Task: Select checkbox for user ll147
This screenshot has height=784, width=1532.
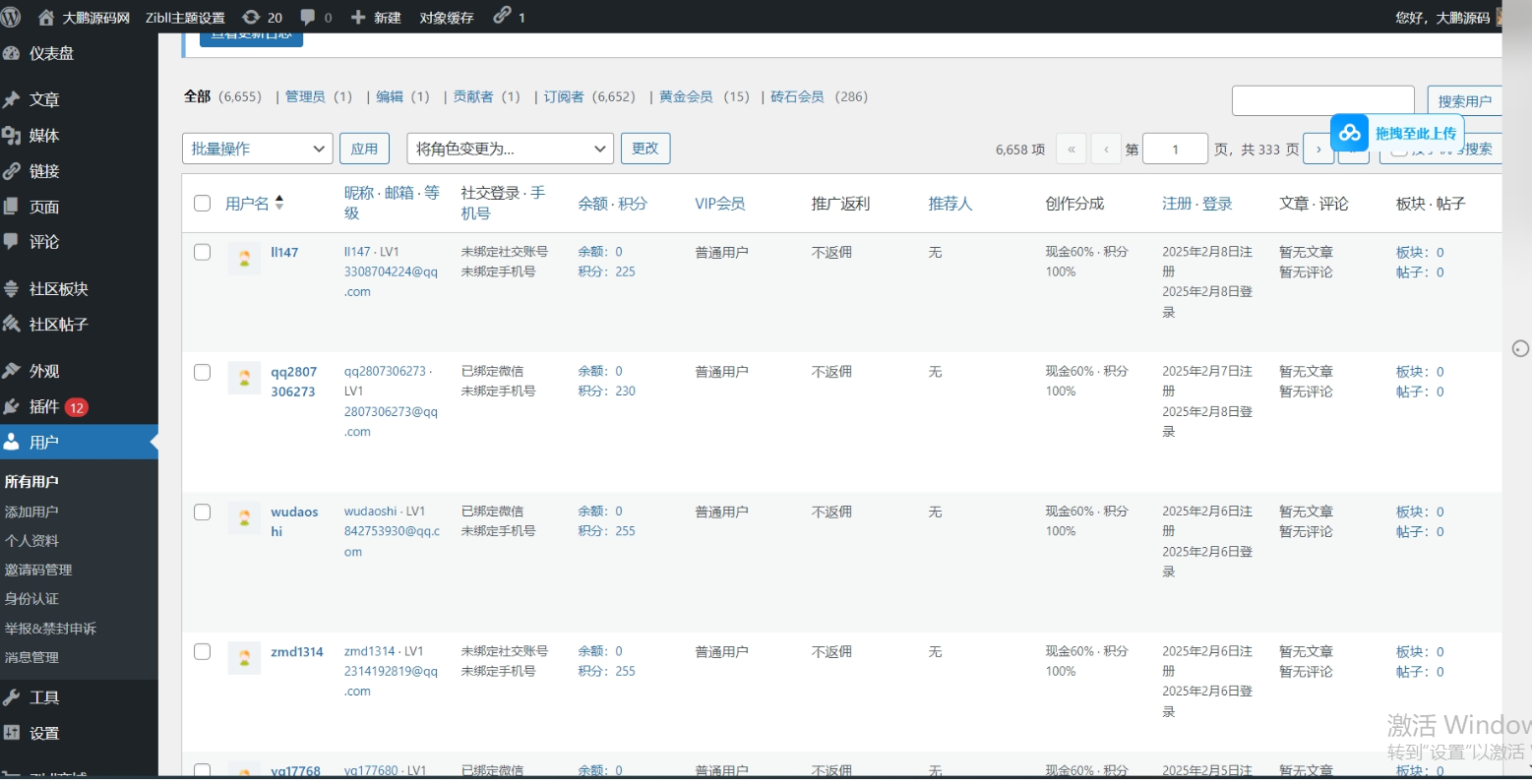Action: (x=203, y=252)
